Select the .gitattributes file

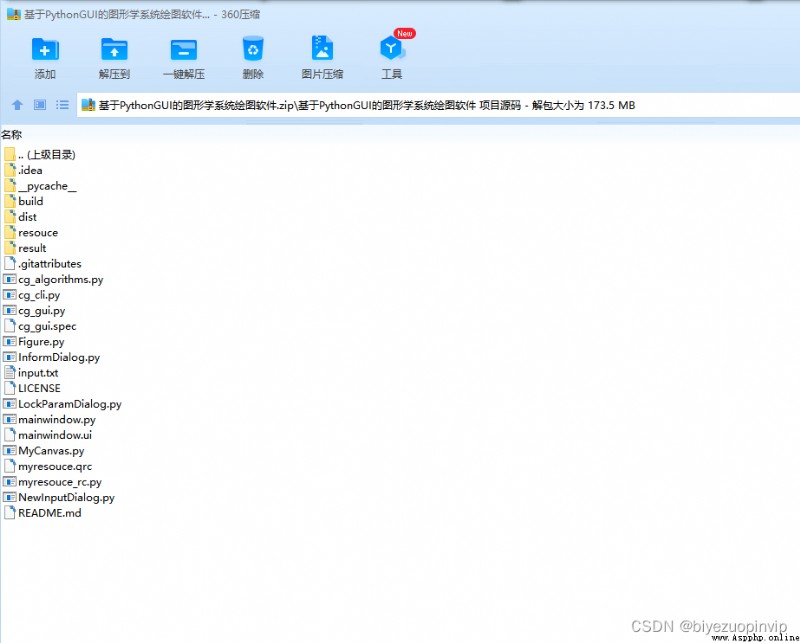[42, 264]
